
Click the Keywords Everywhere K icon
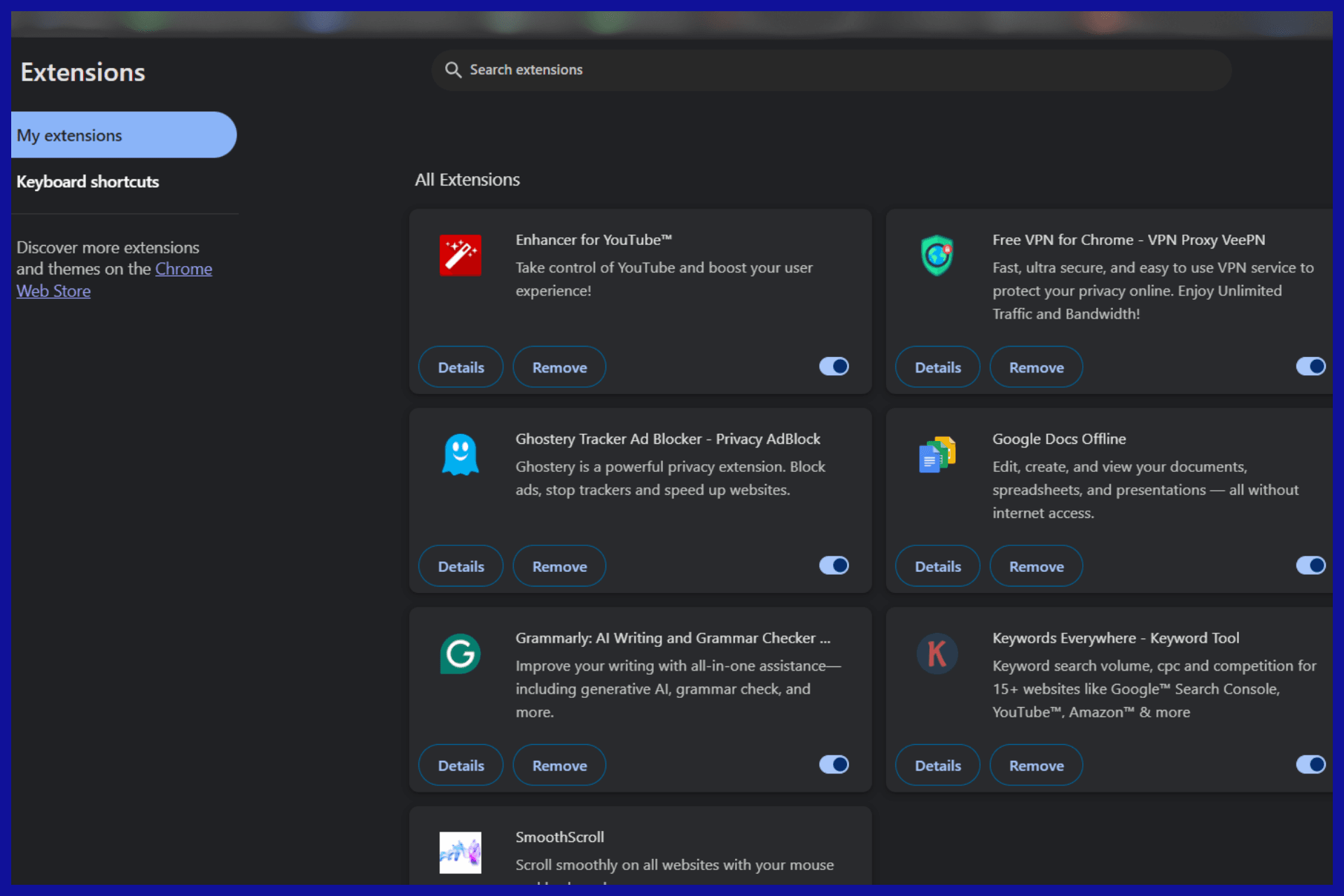pos(937,654)
